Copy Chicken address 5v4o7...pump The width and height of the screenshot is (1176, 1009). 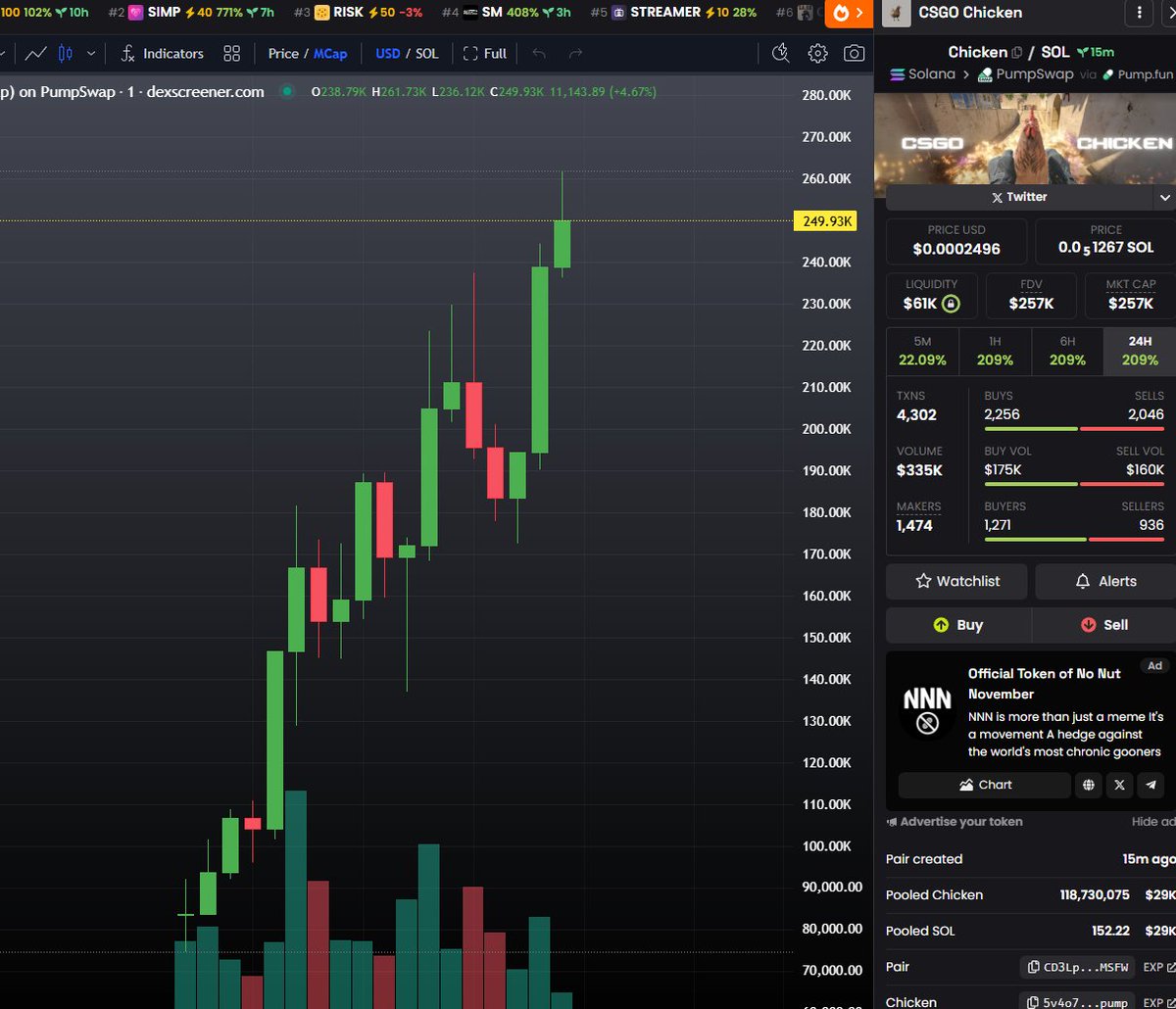click(x=1077, y=1001)
